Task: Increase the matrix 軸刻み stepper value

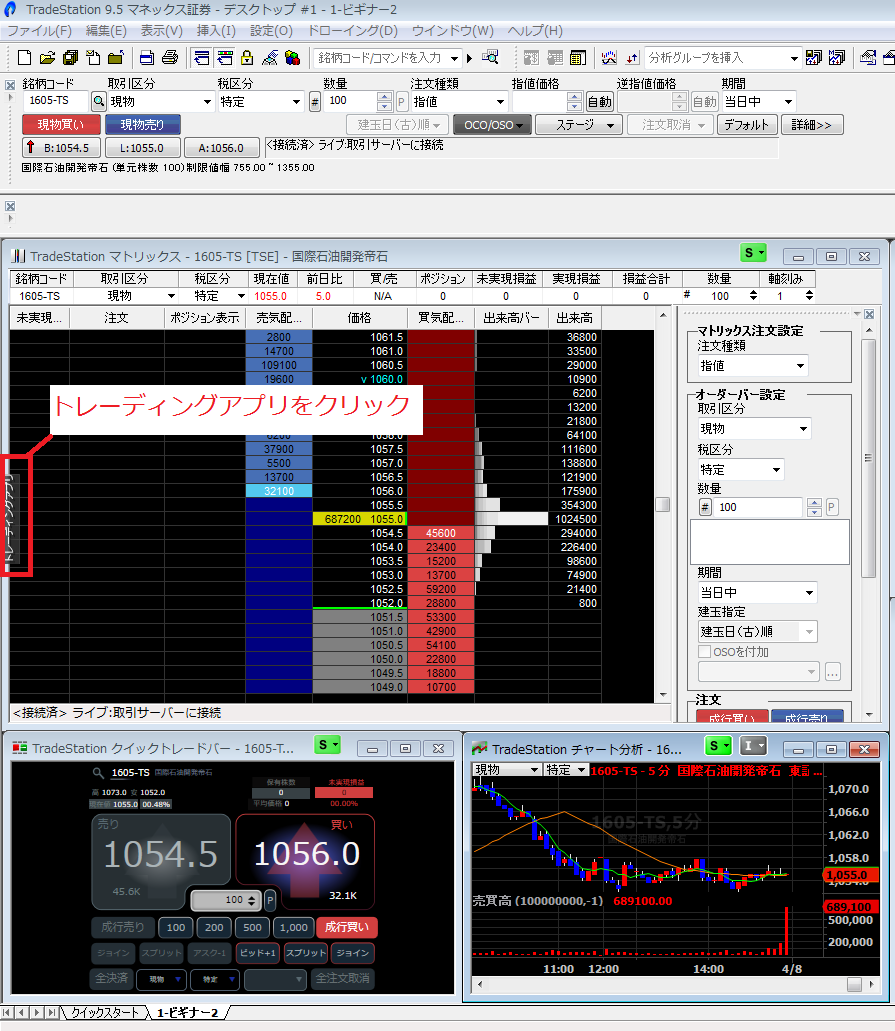Action: pos(809,293)
